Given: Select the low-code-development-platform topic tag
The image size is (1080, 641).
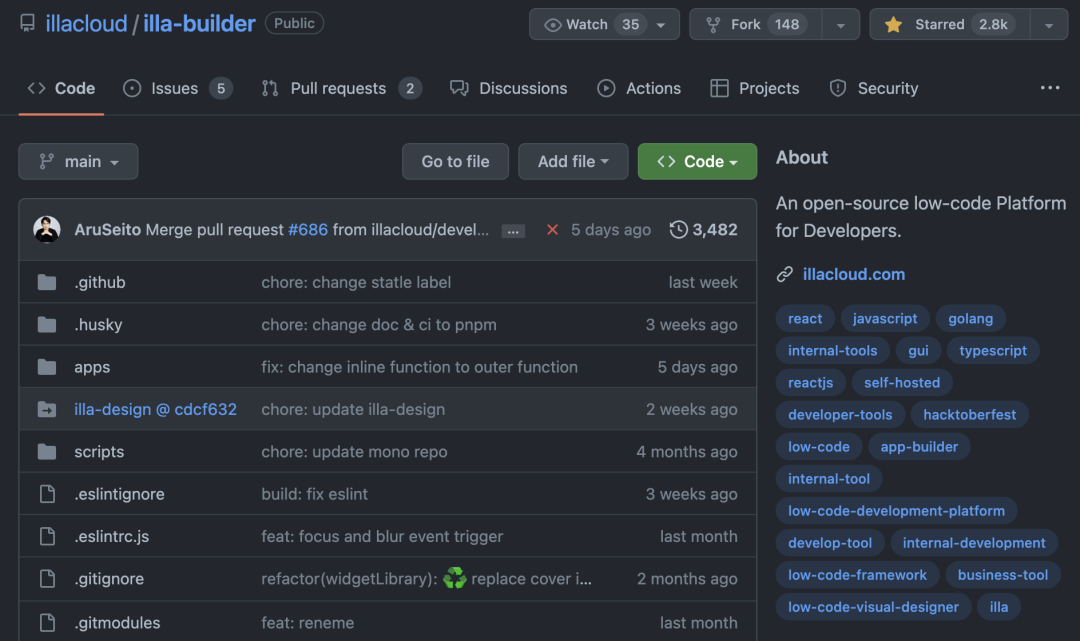Looking at the screenshot, I should tap(897, 511).
